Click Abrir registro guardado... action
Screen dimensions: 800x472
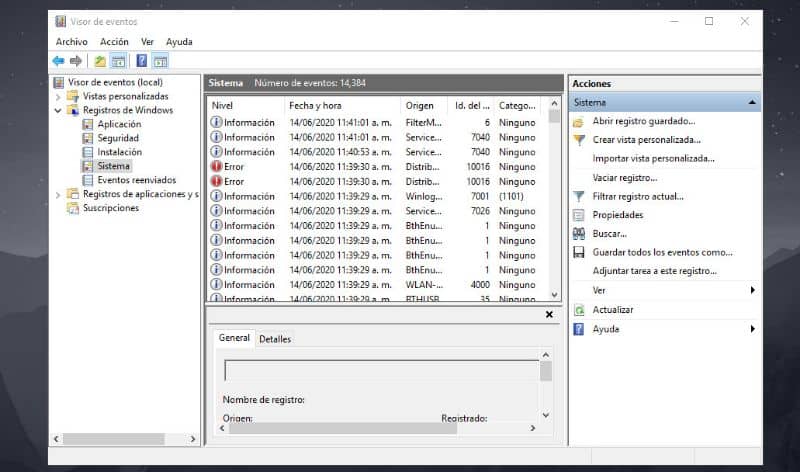click(644, 121)
